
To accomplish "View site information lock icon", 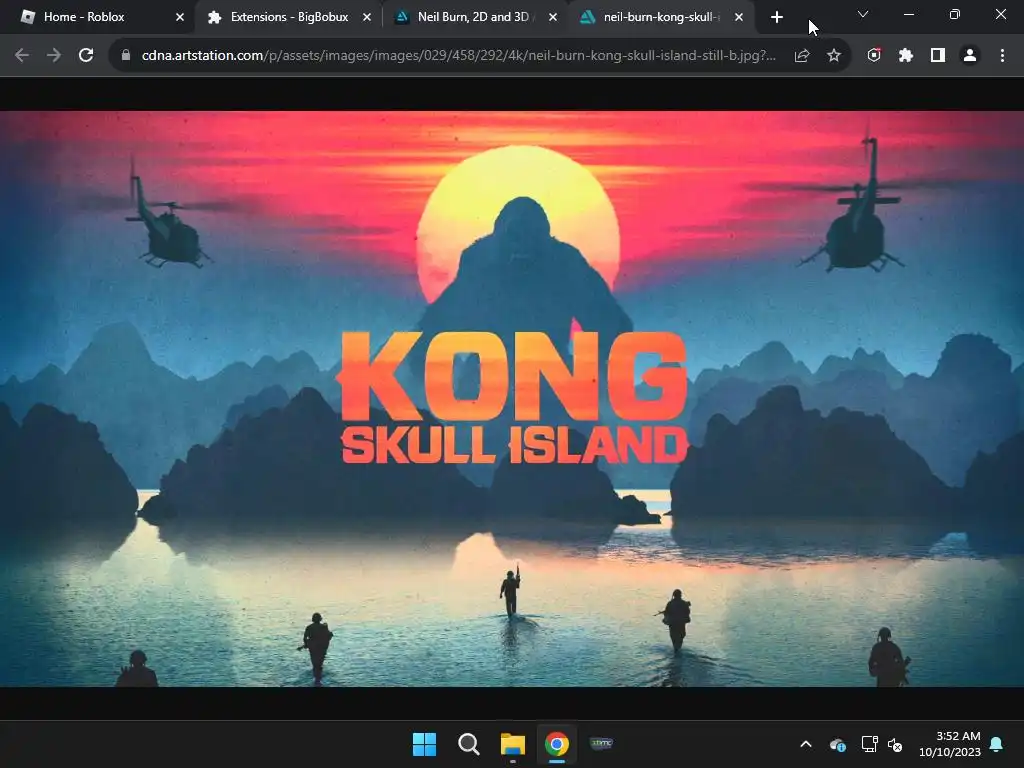I will click(x=126, y=56).
